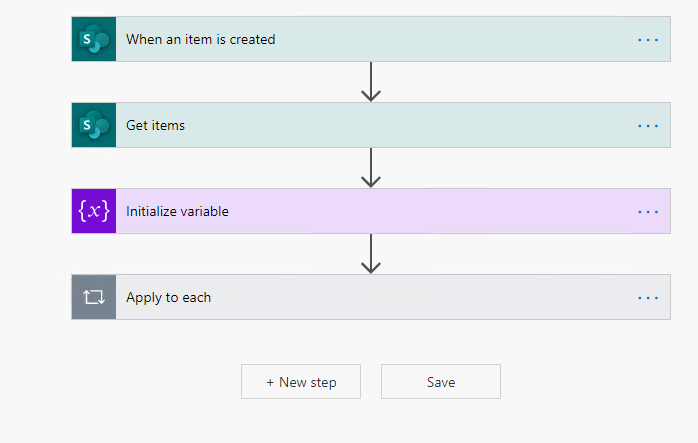Expand the Get items action card
Image resolution: width=698 pixels, height=443 pixels.
pyautogui.click(x=155, y=126)
